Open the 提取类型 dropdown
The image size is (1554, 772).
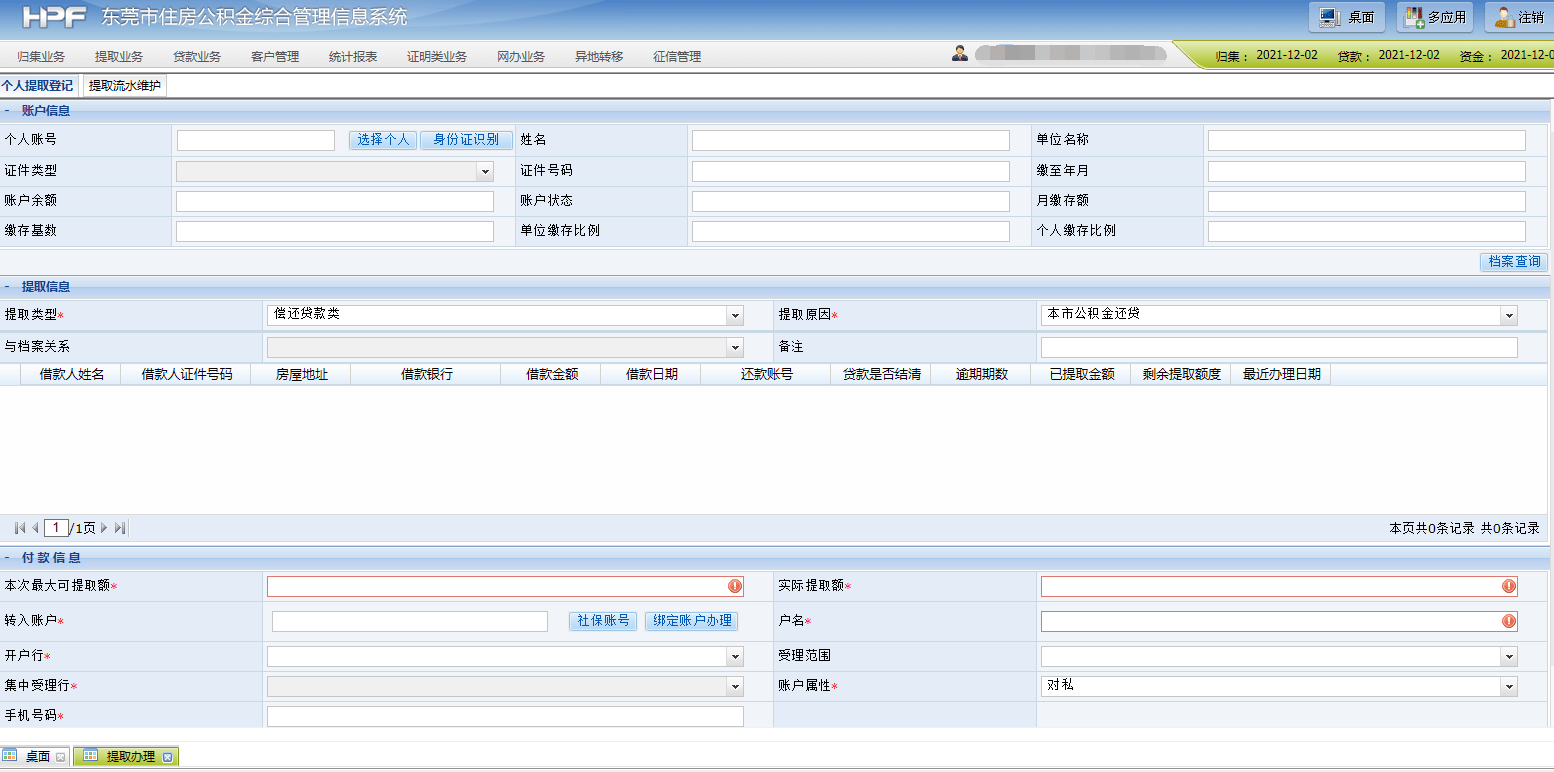[735, 315]
